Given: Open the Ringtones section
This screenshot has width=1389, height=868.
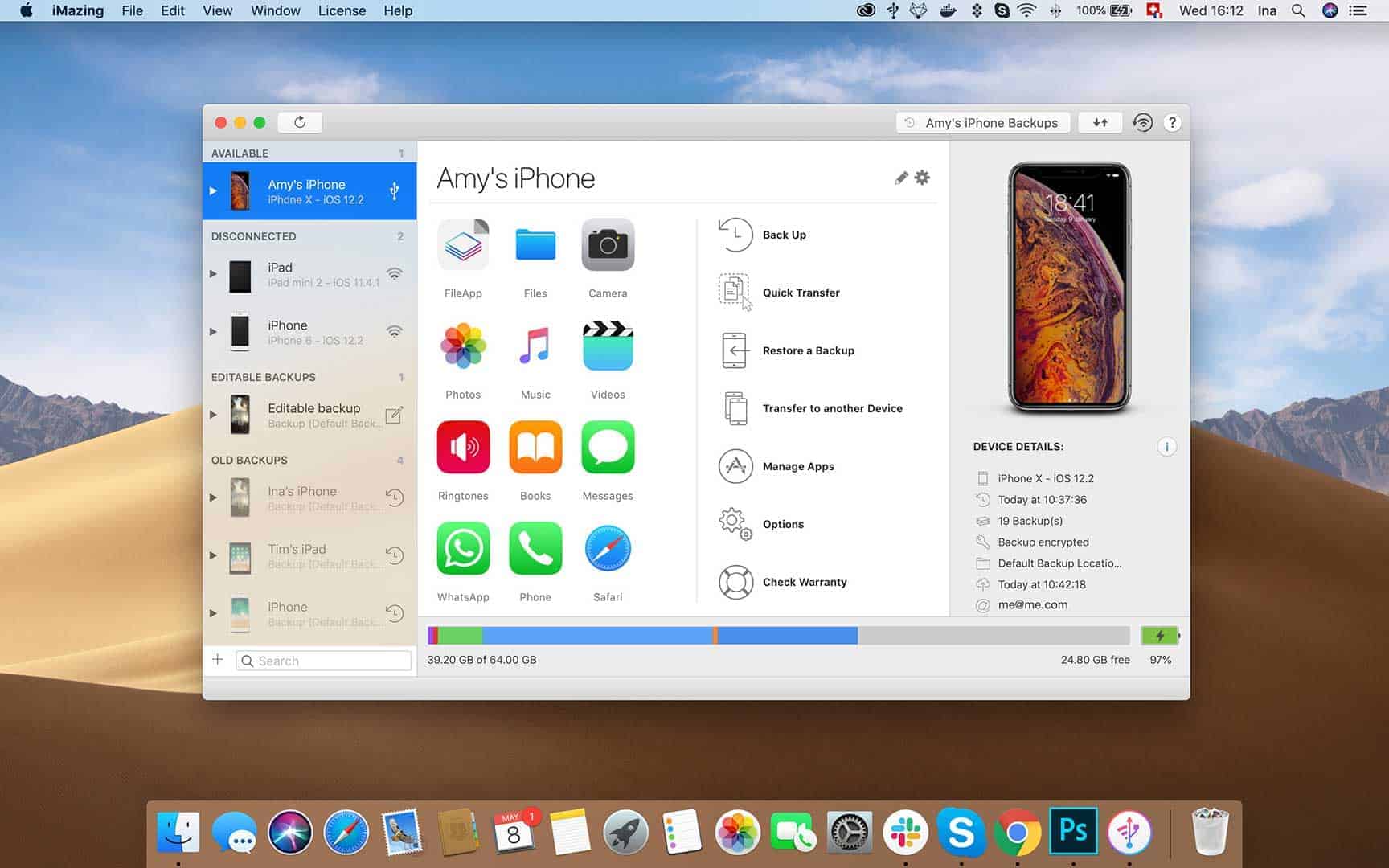Looking at the screenshot, I should tap(463, 447).
